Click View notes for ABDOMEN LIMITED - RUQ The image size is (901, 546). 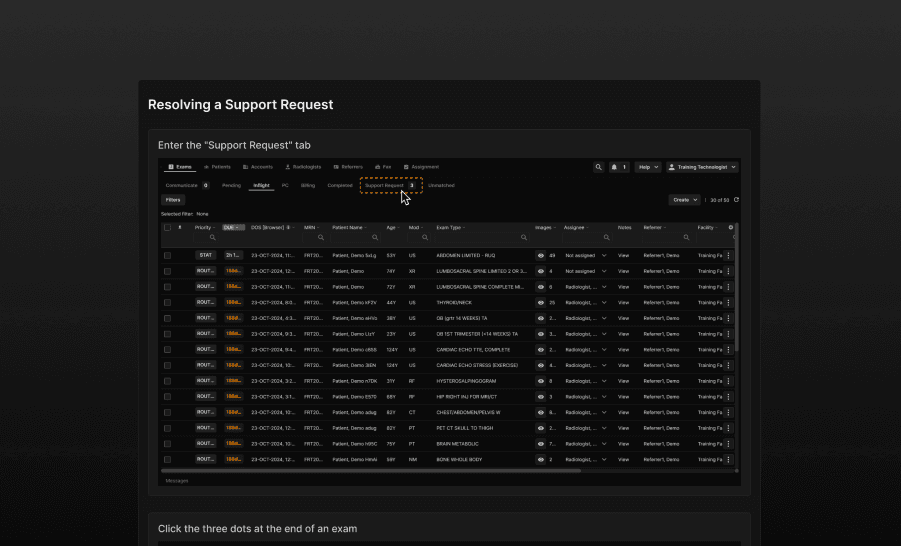point(623,255)
